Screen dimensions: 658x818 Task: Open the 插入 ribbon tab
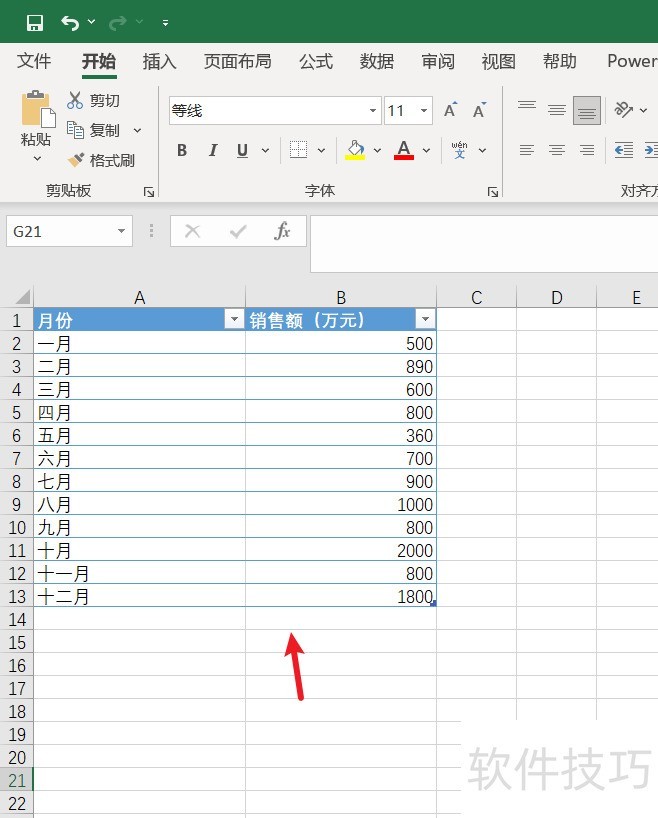[159, 62]
